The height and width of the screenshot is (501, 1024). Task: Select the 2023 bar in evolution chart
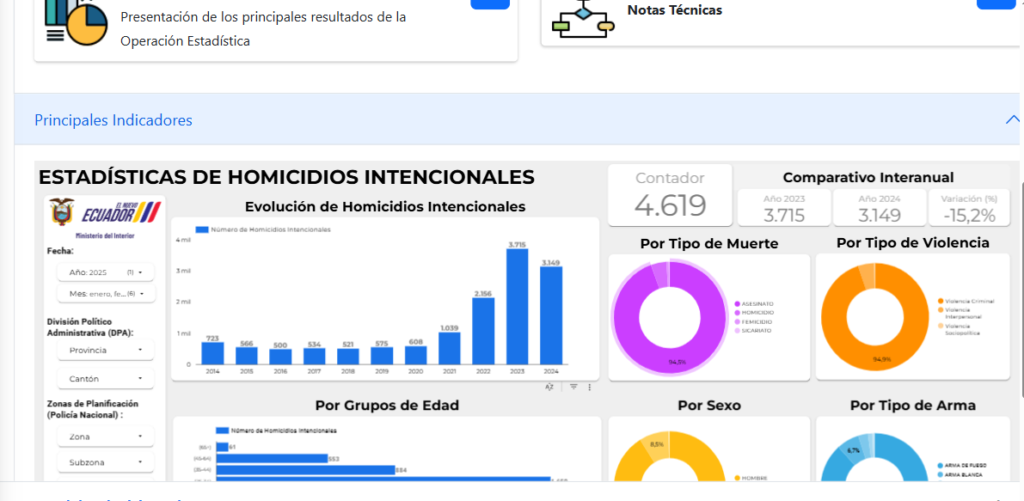517,307
